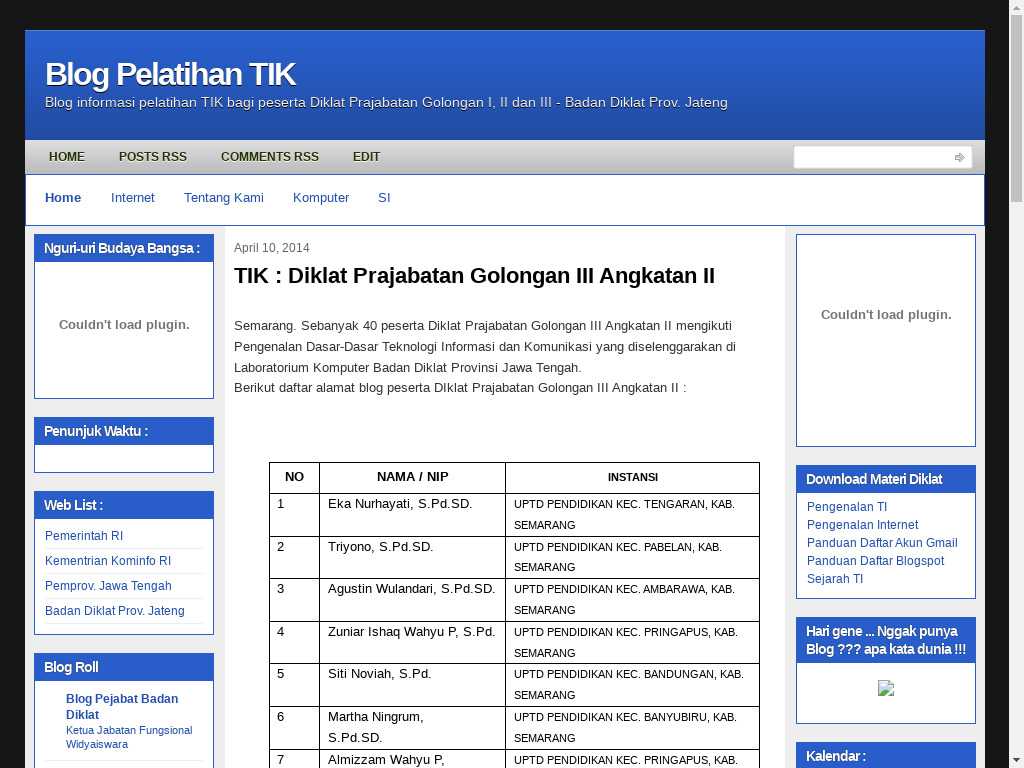The width and height of the screenshot is (1024, 768).
Task: Select the EDIT menu item
Action: pos(366,157)
